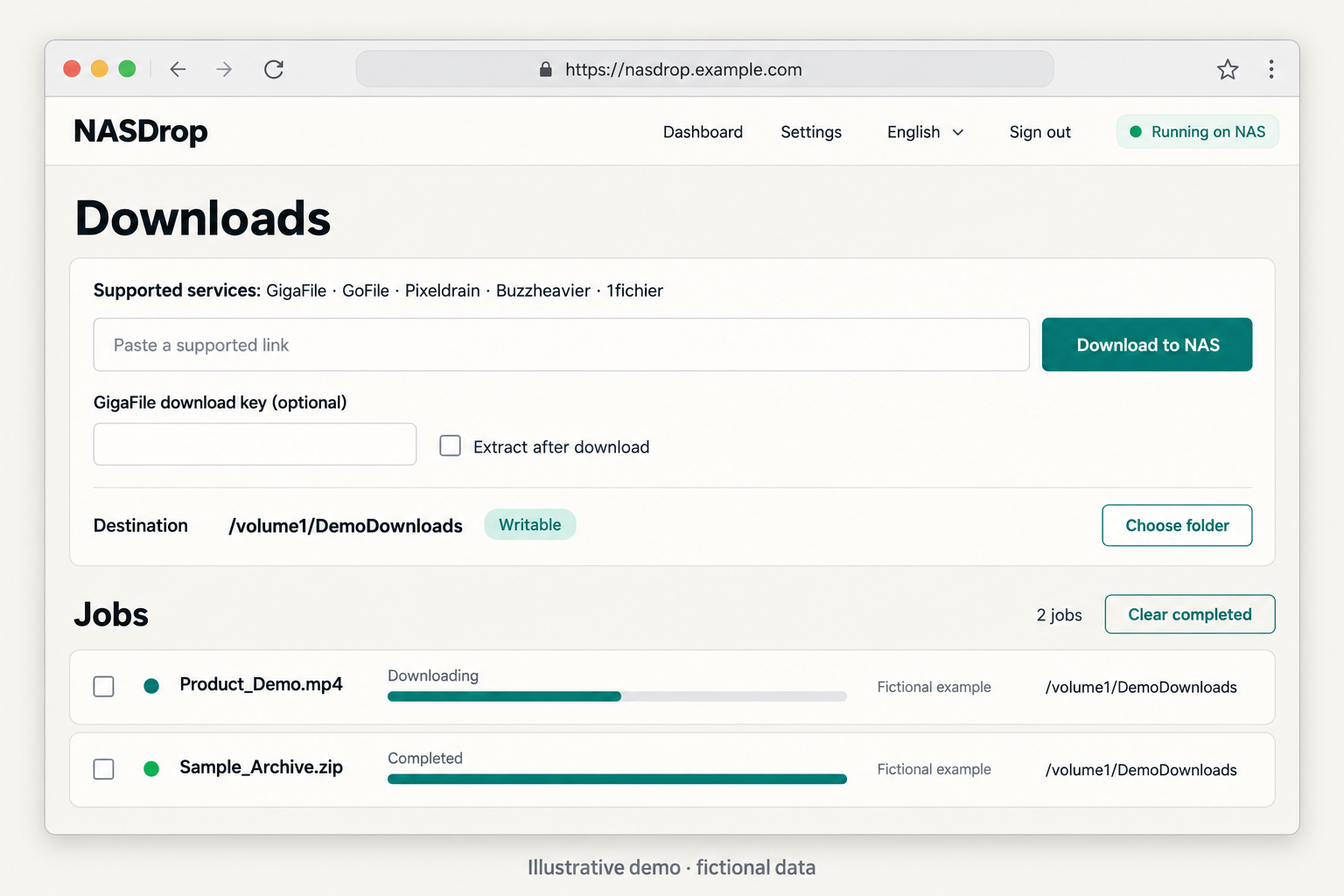The height and width of the screenshot is (896, 1344).
Task: Click Sign out in the navigation
Action: tap(1039, 132)
